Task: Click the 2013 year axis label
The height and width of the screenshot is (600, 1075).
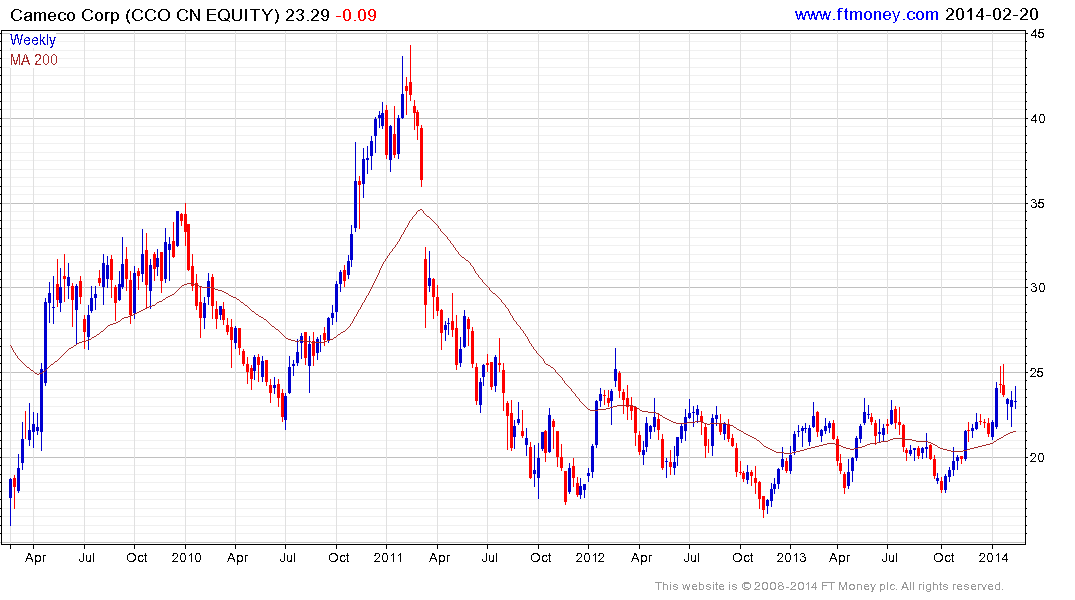Action: click(791, 557)
